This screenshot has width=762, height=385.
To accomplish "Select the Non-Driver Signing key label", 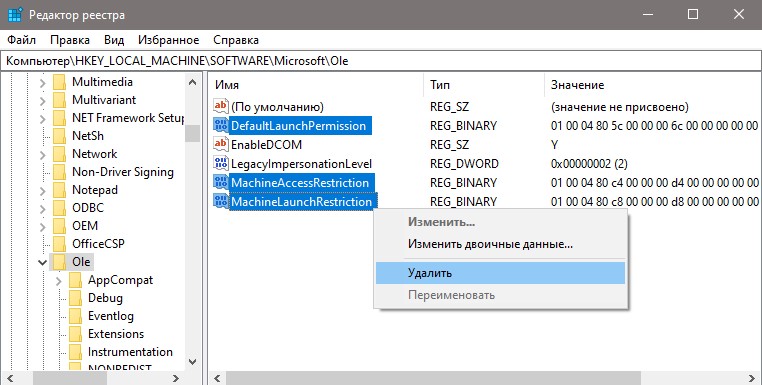I will point(123,172).
